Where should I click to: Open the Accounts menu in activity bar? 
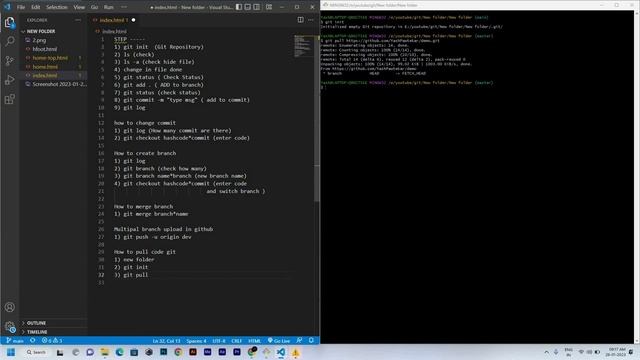10,307
